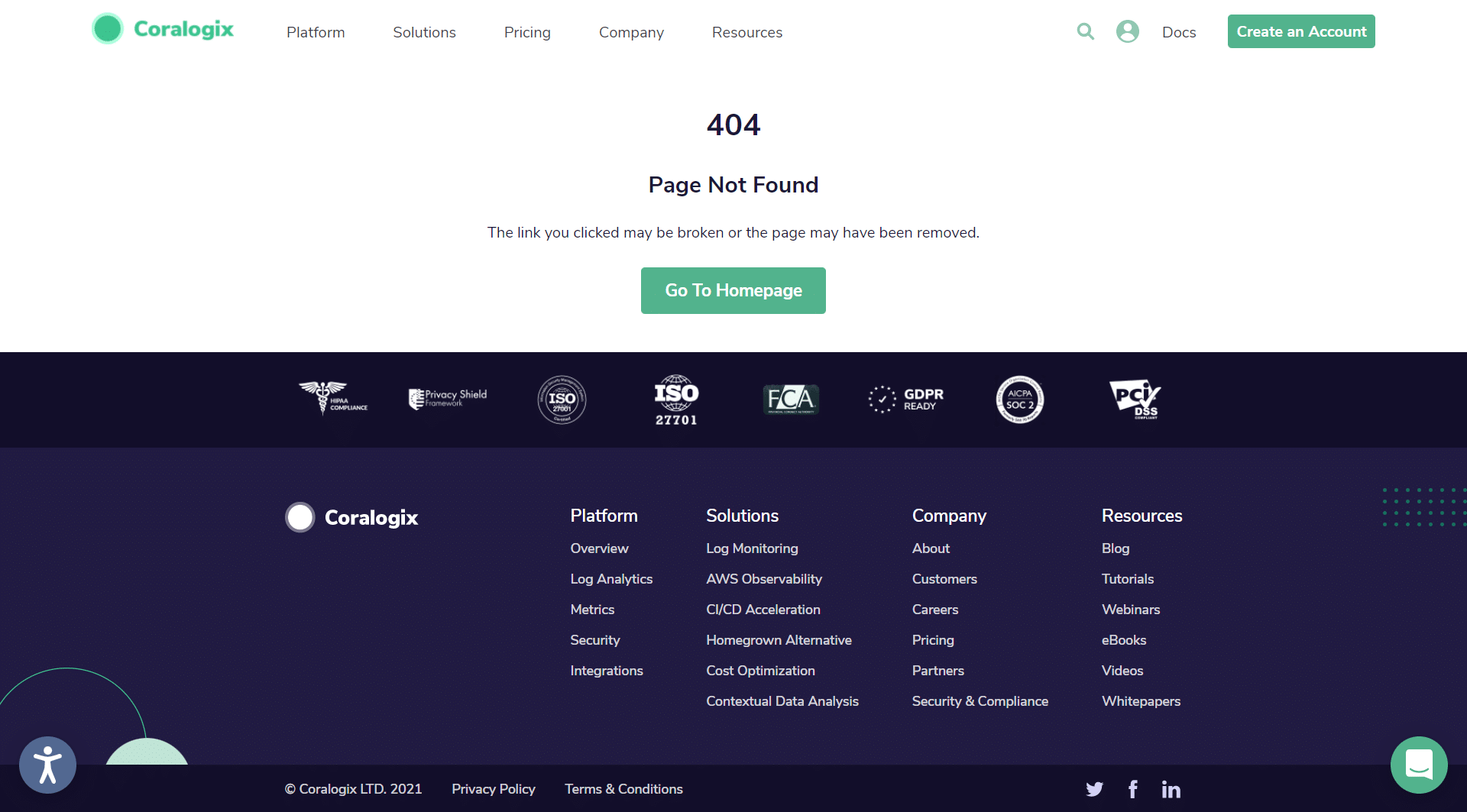Click footer Resources column heading
The width and height of the screenshot is (1467, 812).
click(1142, 516)
